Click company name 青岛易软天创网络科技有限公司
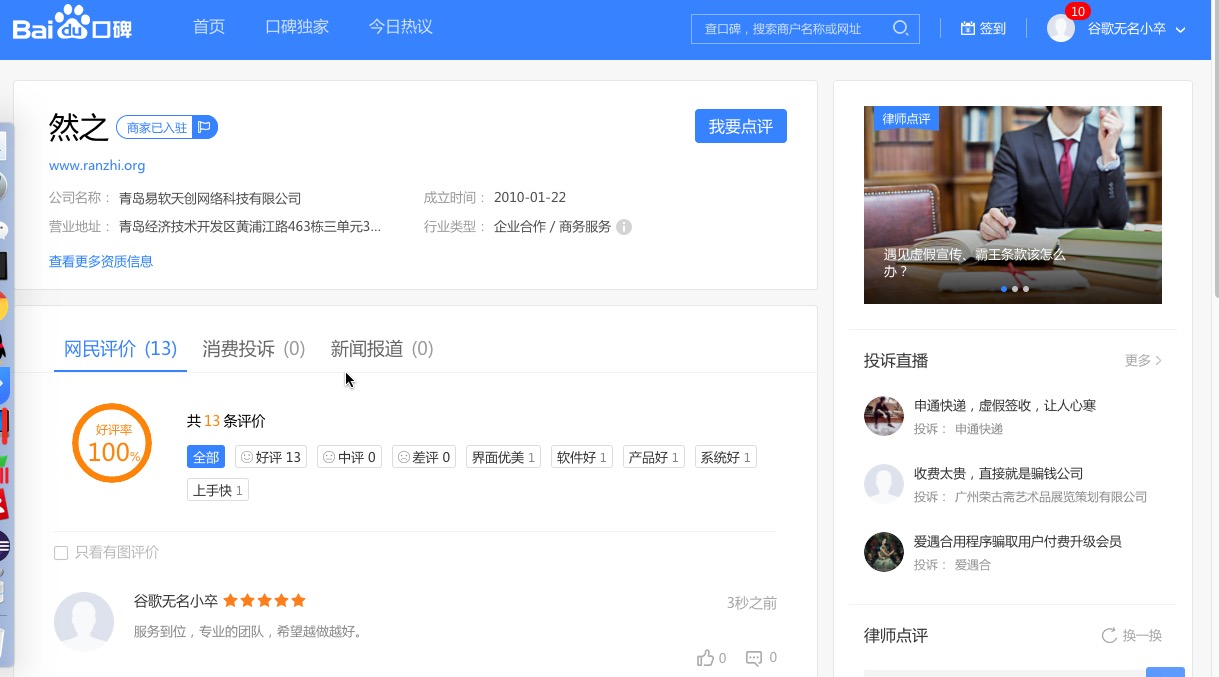 click(x=210, y=198)
